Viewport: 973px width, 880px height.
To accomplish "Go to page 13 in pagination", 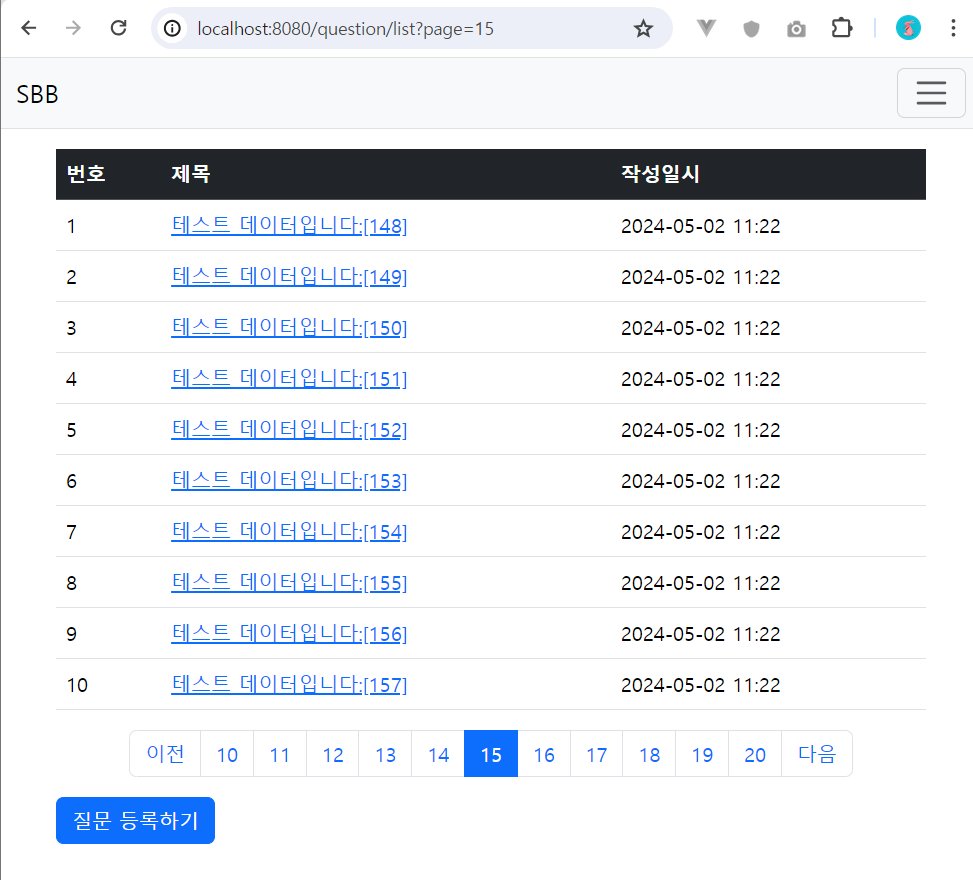I will pyautogui.click(x=385, y=753).
